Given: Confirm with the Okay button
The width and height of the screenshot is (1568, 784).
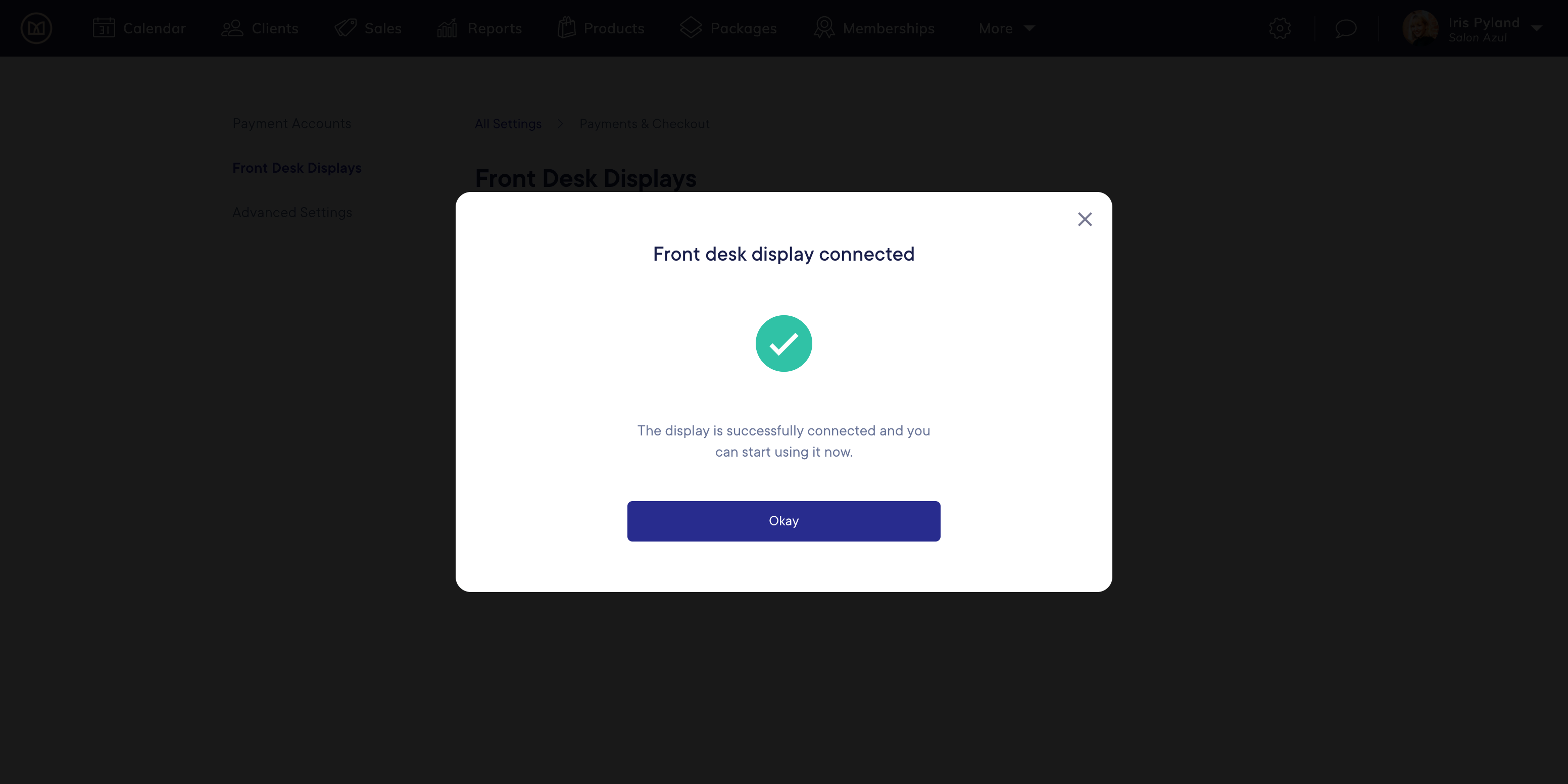Looking at the screenshot, I should point(783,520).
